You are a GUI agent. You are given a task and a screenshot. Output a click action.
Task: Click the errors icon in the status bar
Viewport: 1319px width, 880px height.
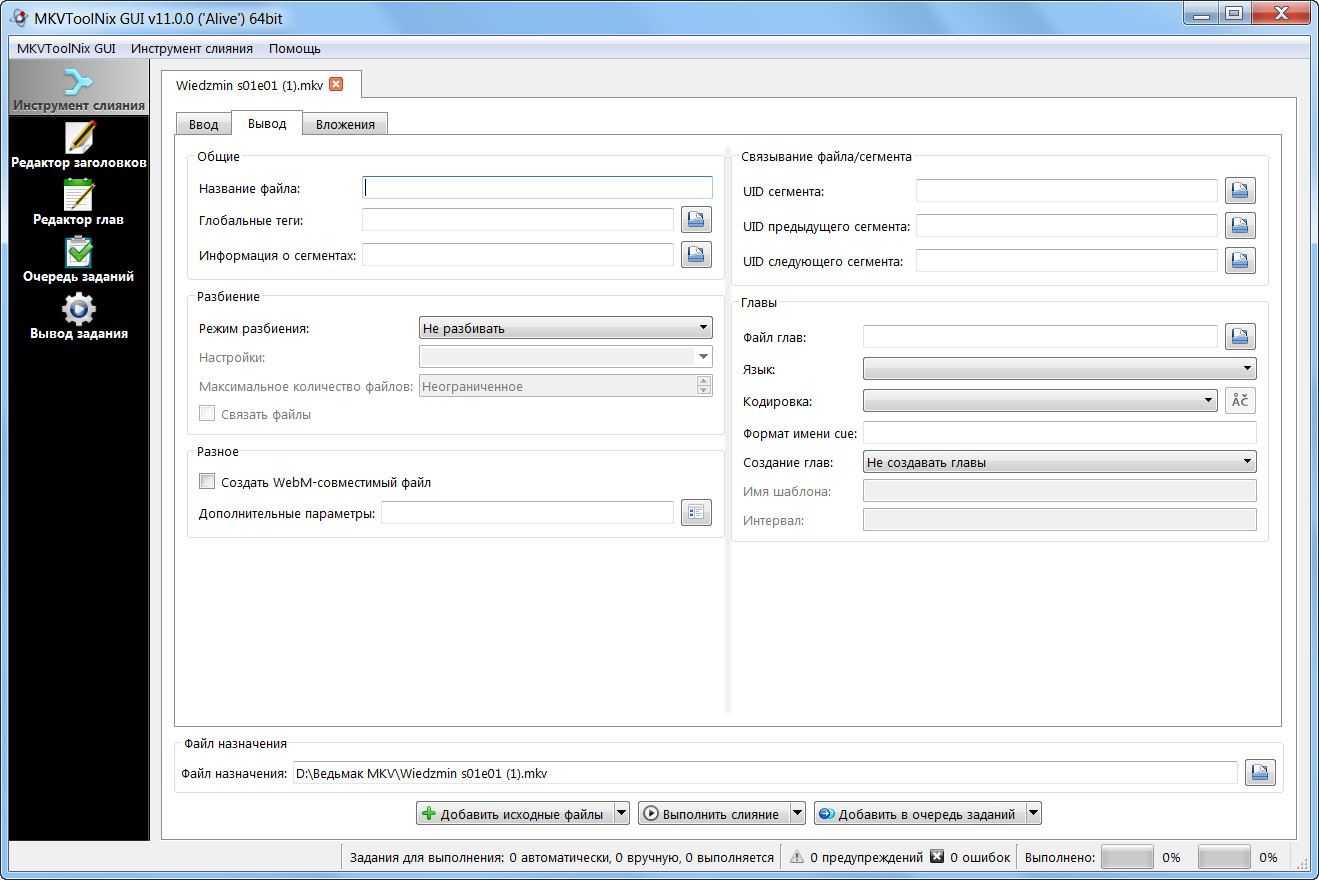937,857
